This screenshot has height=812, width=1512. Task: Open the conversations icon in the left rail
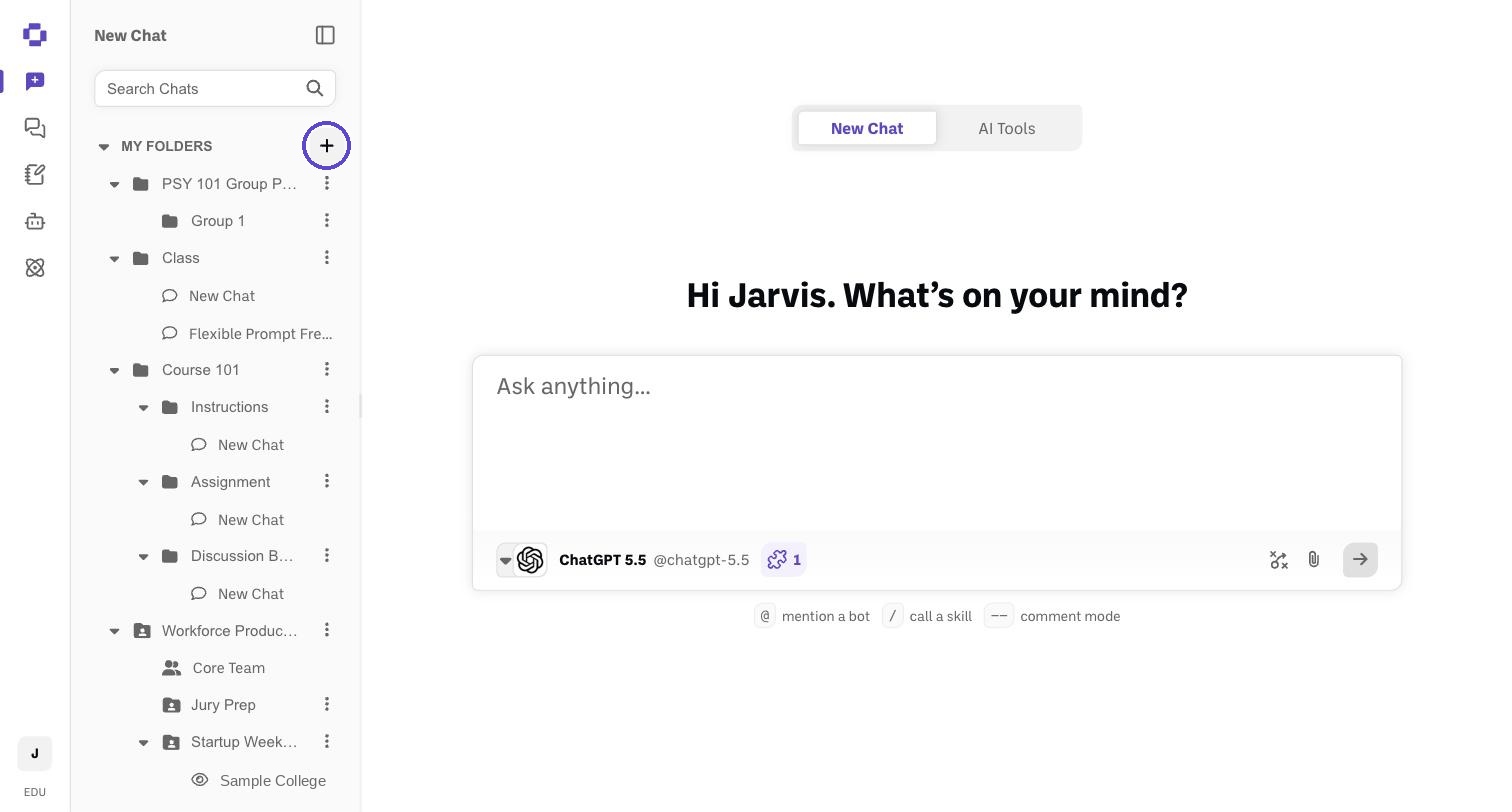(x=35, y=128)
